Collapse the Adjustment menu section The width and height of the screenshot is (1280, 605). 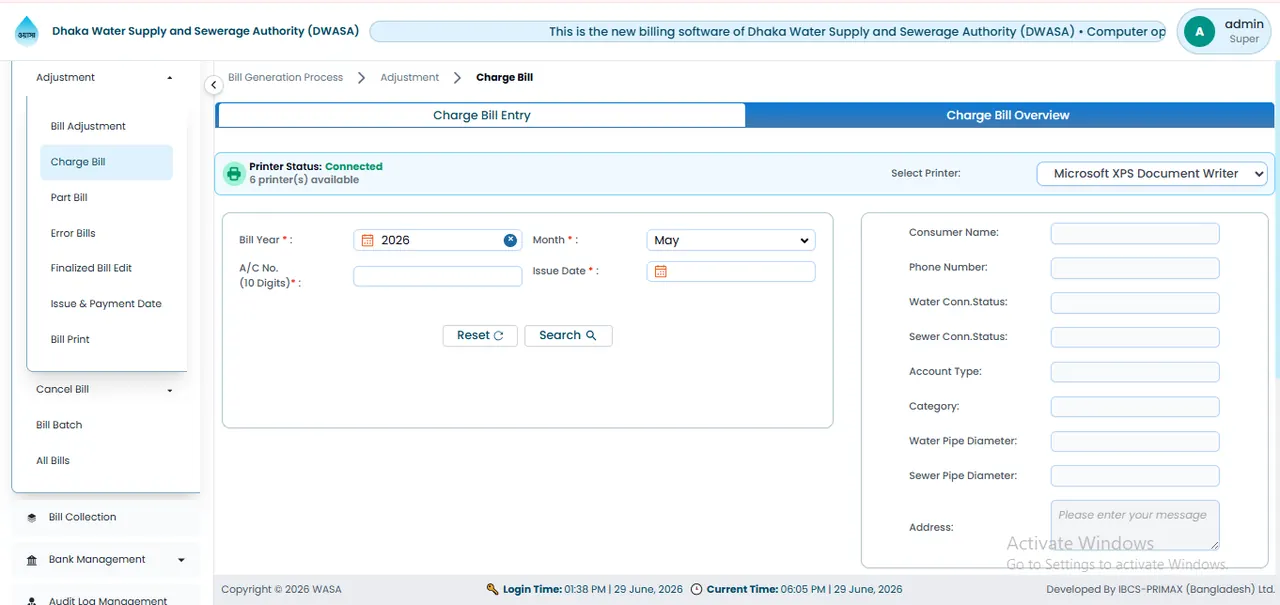pos(170,78)
